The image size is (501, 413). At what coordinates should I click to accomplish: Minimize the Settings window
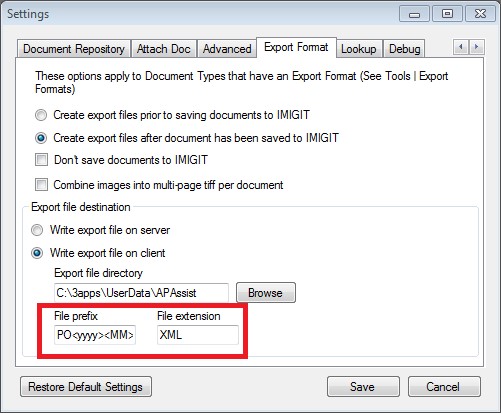pyautogui.click(x=414, y=14)
